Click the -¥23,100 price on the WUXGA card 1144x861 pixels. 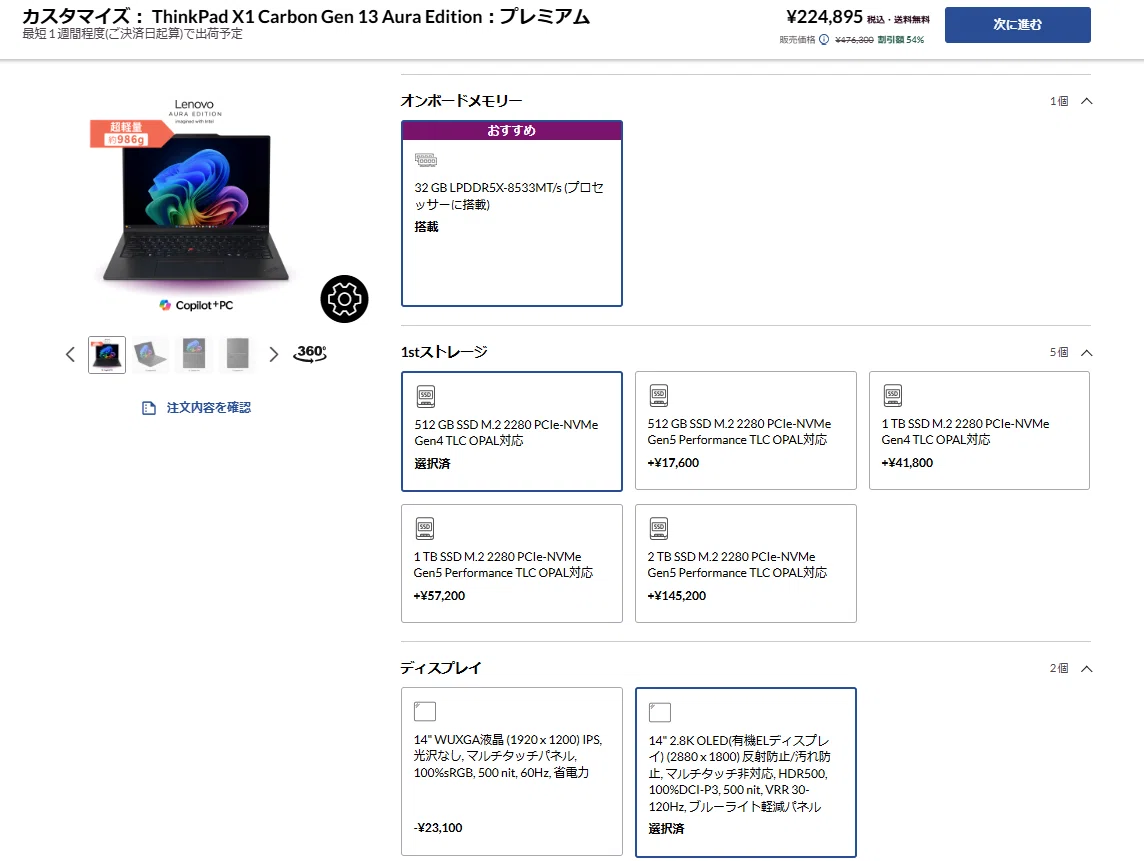coord(438,827)
